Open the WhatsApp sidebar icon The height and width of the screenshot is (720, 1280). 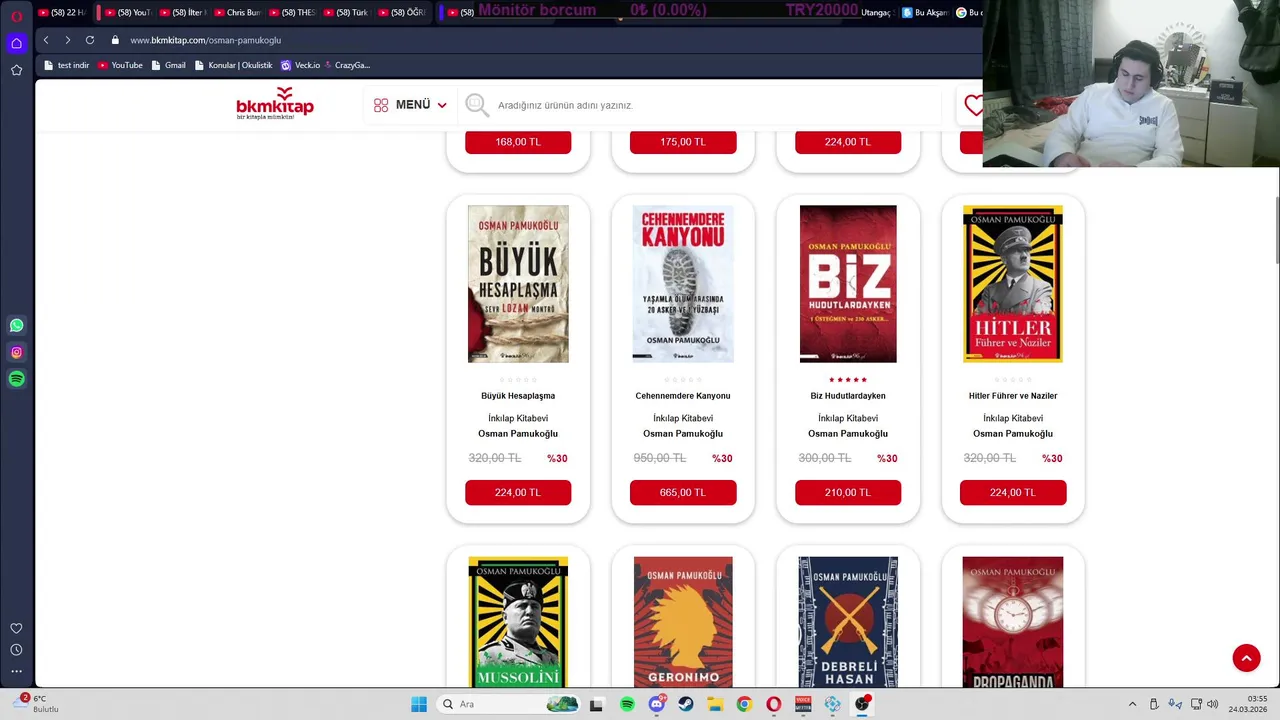(16, 325)
